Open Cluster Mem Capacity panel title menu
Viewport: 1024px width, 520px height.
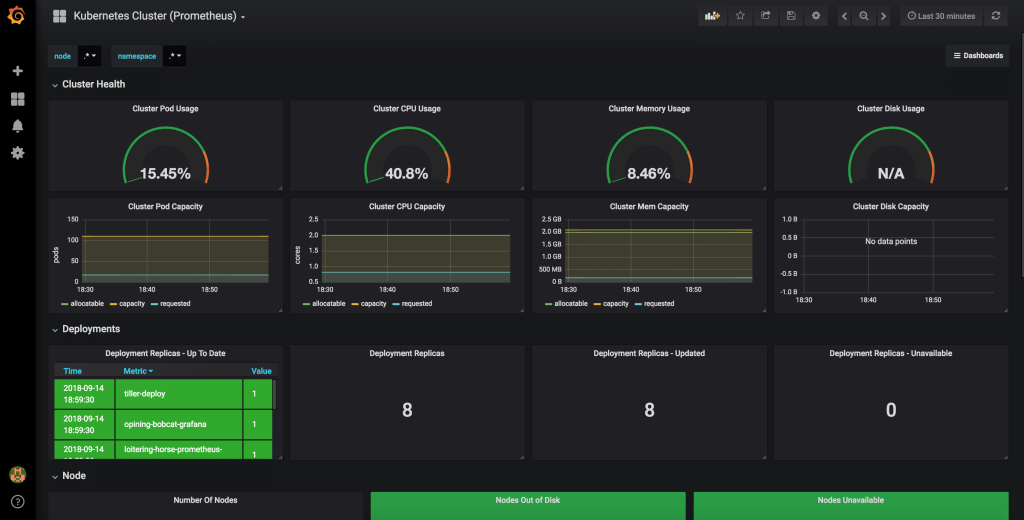coord(649,206)
